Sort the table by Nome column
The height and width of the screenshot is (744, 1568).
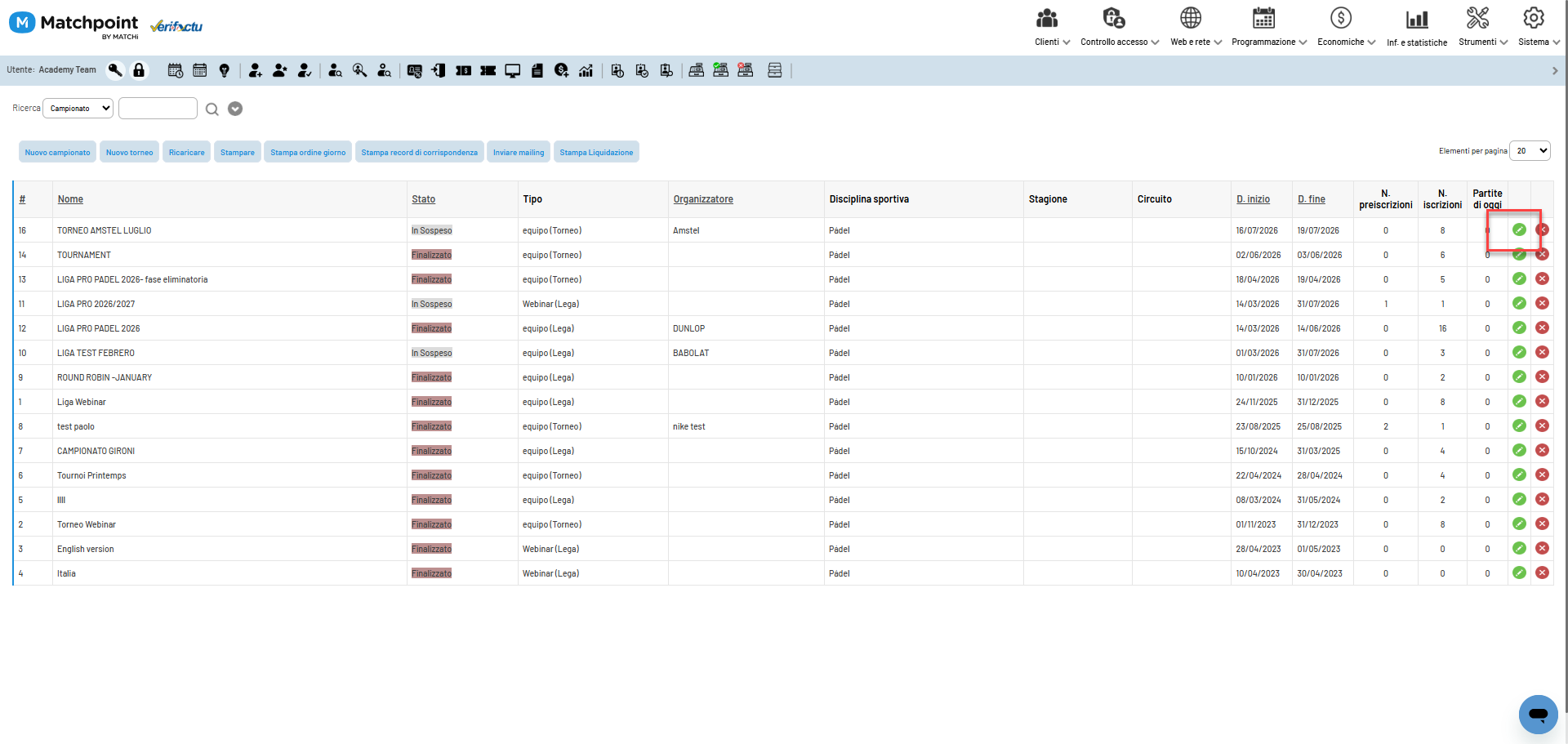tap(70, 199)
